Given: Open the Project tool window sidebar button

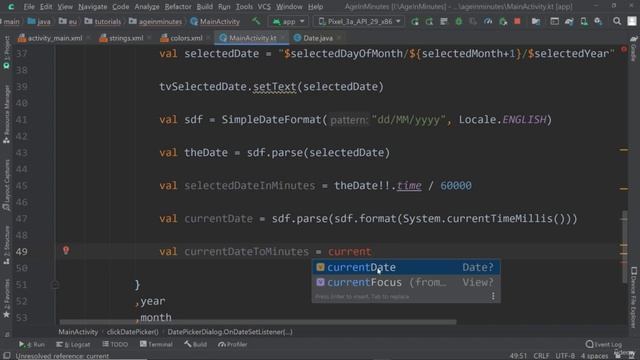Looking at the screenshot, I should point(7,52).
